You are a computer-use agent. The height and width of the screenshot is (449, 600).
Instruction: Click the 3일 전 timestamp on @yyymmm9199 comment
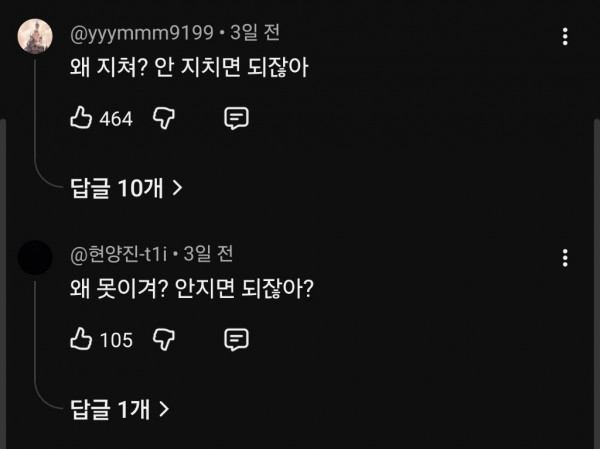tap(255, 33)
